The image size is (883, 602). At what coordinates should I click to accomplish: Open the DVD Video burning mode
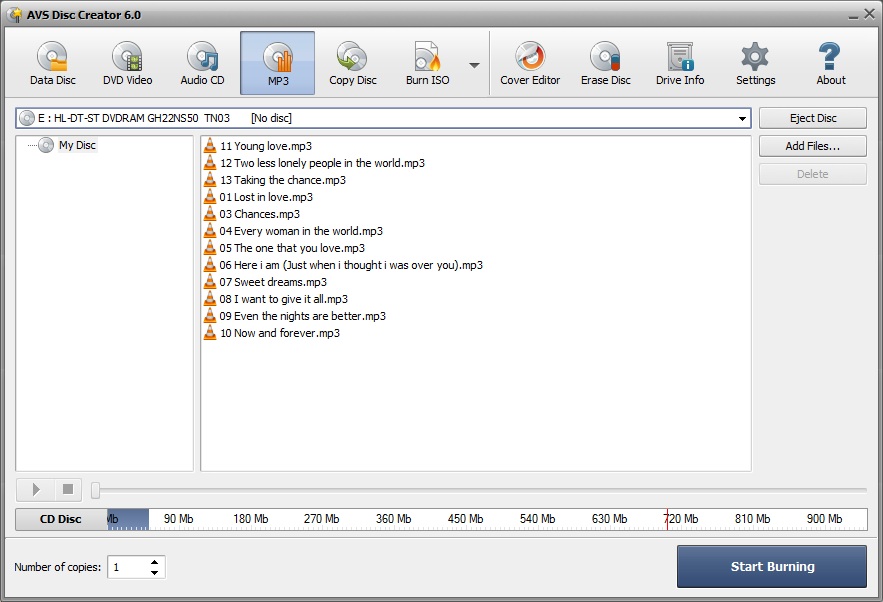127,62
